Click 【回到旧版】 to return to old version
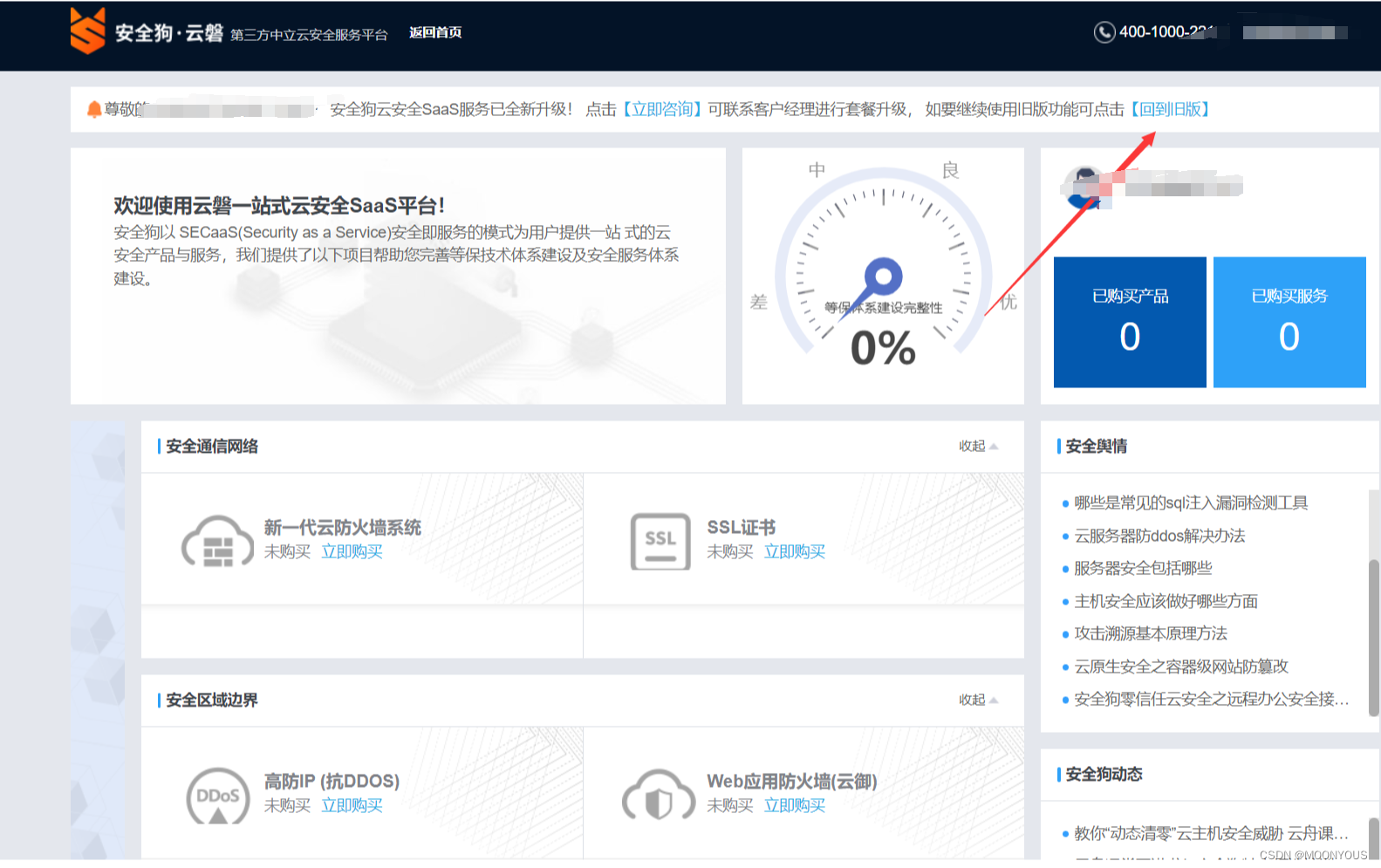 point(1170,109)
